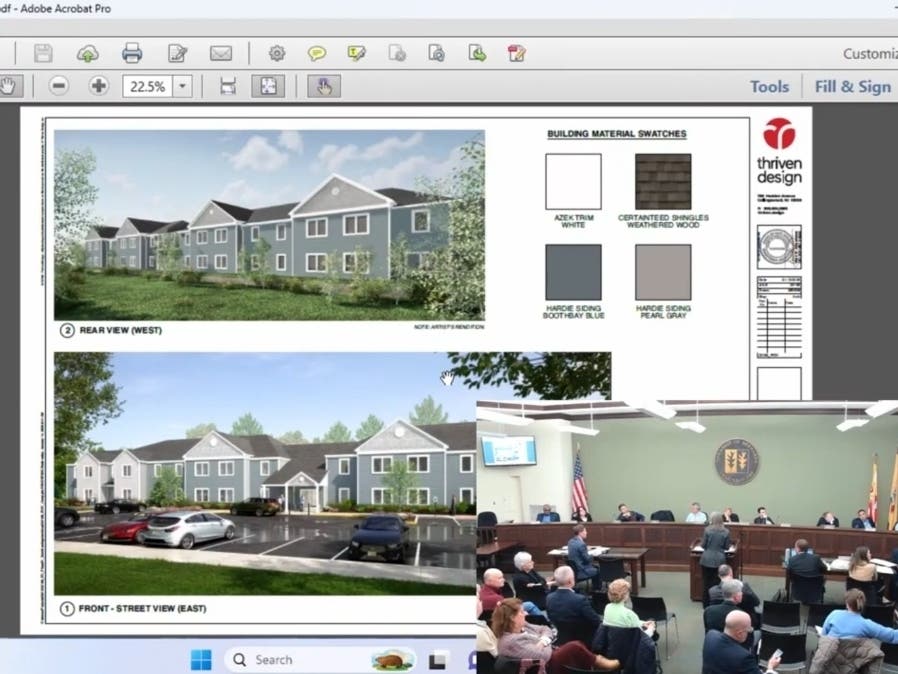
Task: Click the 22.5% zoom value field
Action: coord(147,86)
